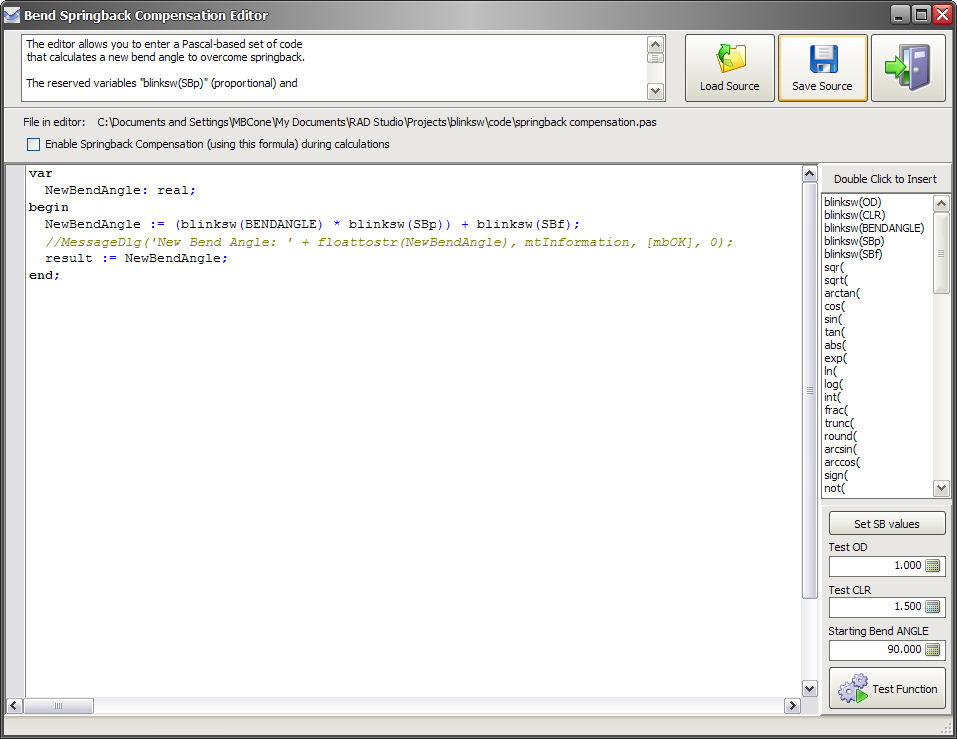Enable Springback Compensation checkbox
This screenshot has width=957, height=739.
(x=34, y=144)
